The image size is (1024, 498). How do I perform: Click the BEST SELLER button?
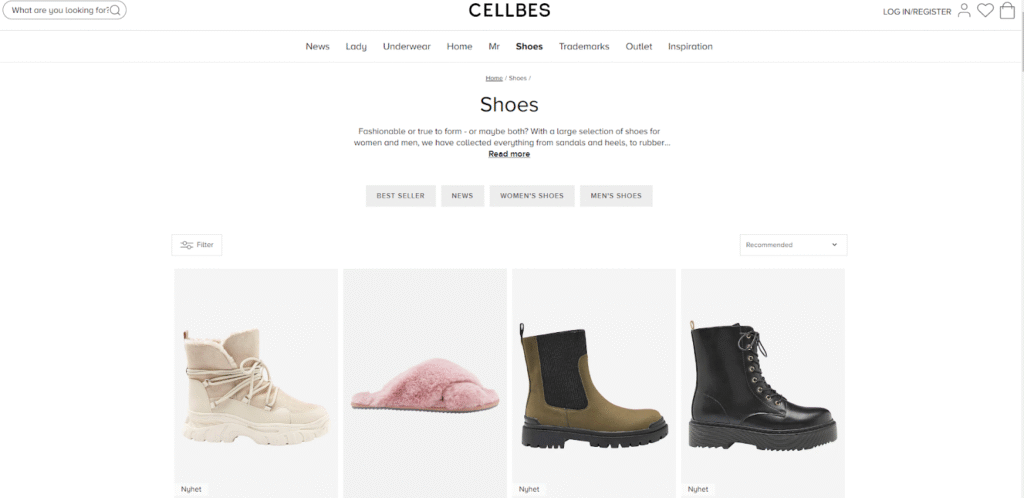click(400, 196)
